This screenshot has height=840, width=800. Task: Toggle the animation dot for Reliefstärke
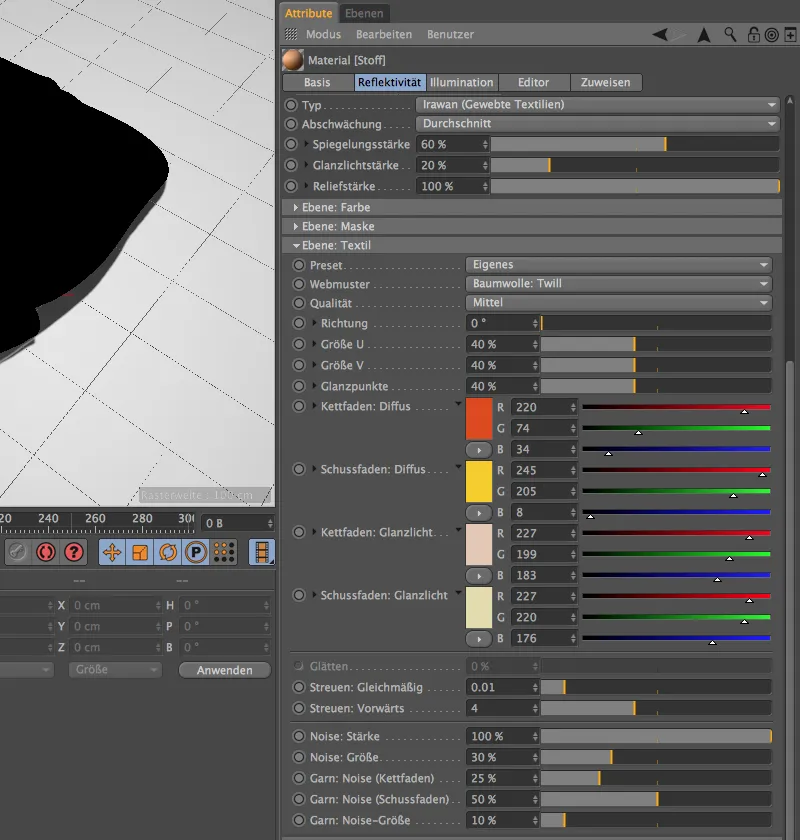(290, 186)
